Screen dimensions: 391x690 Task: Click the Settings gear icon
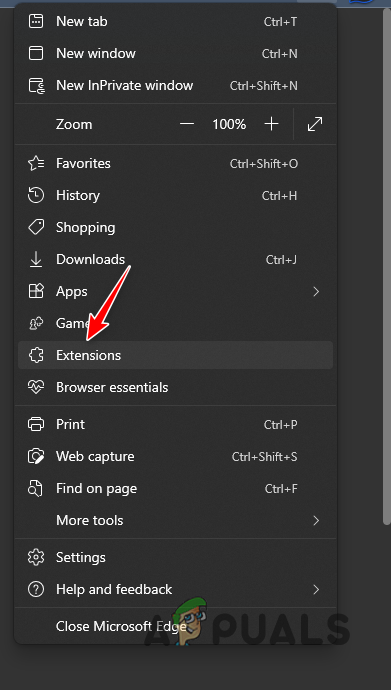click(x=36, y=558)
